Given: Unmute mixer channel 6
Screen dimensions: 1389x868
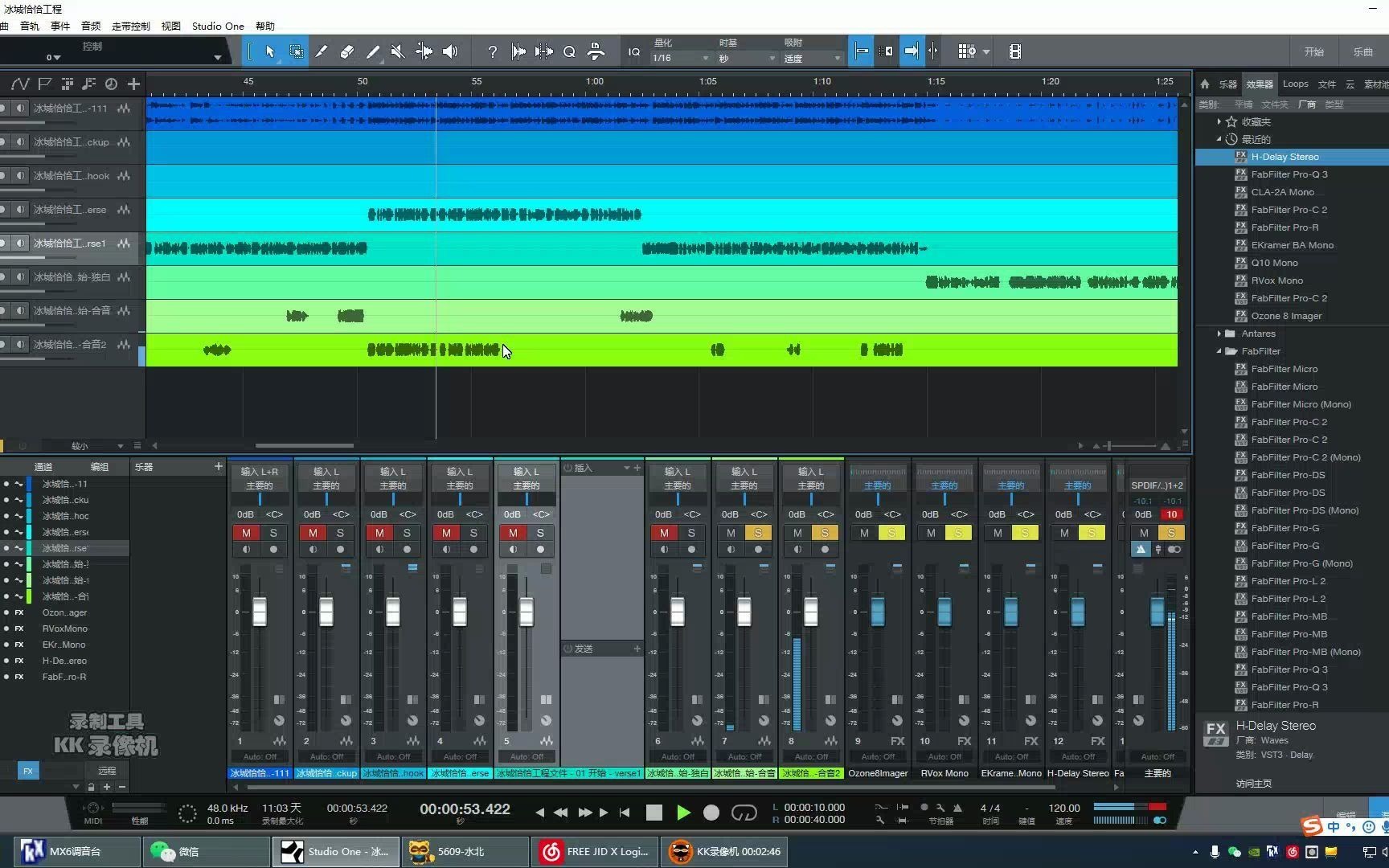Looking at the screenshot, I should tap(664, 533).
